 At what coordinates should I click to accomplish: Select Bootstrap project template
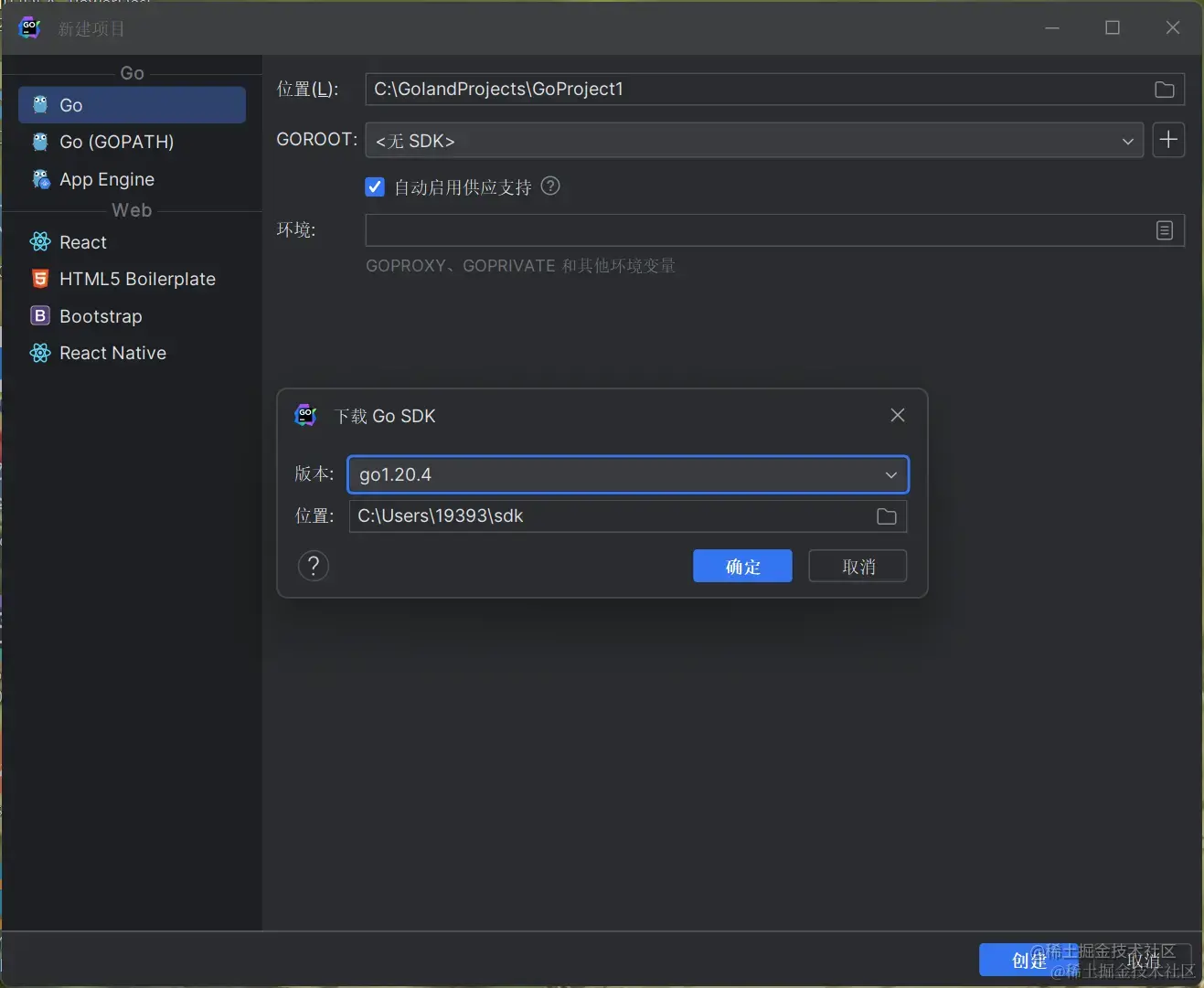pos(132,316)
